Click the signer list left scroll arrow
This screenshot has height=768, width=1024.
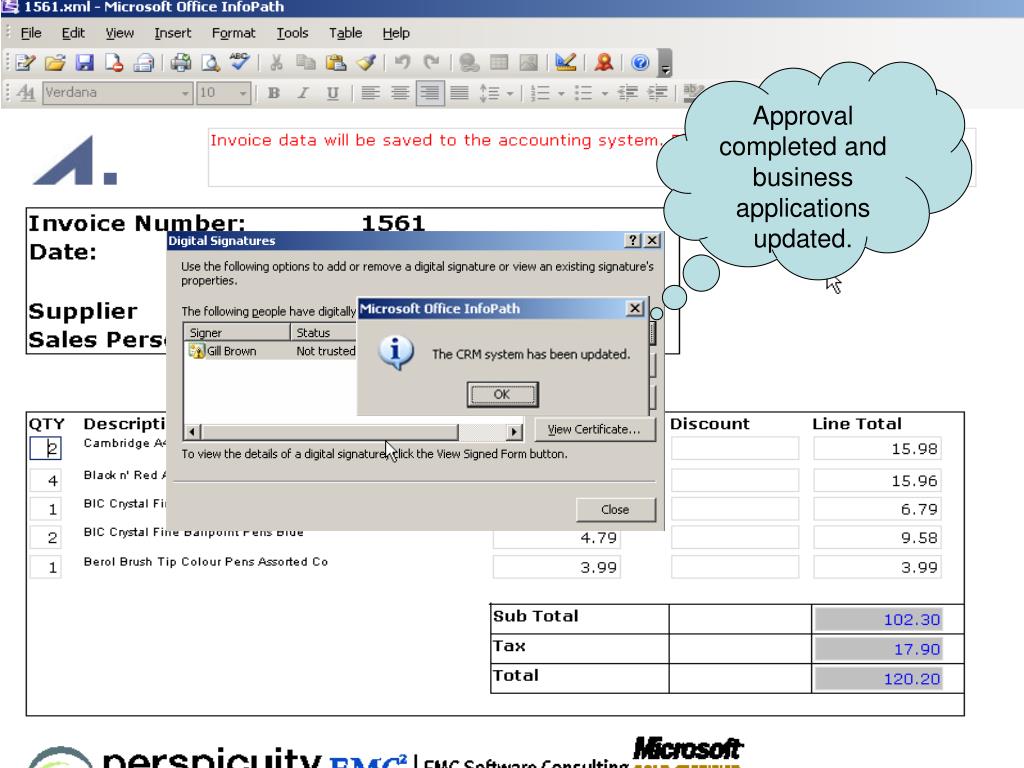(x=192, y=432)
